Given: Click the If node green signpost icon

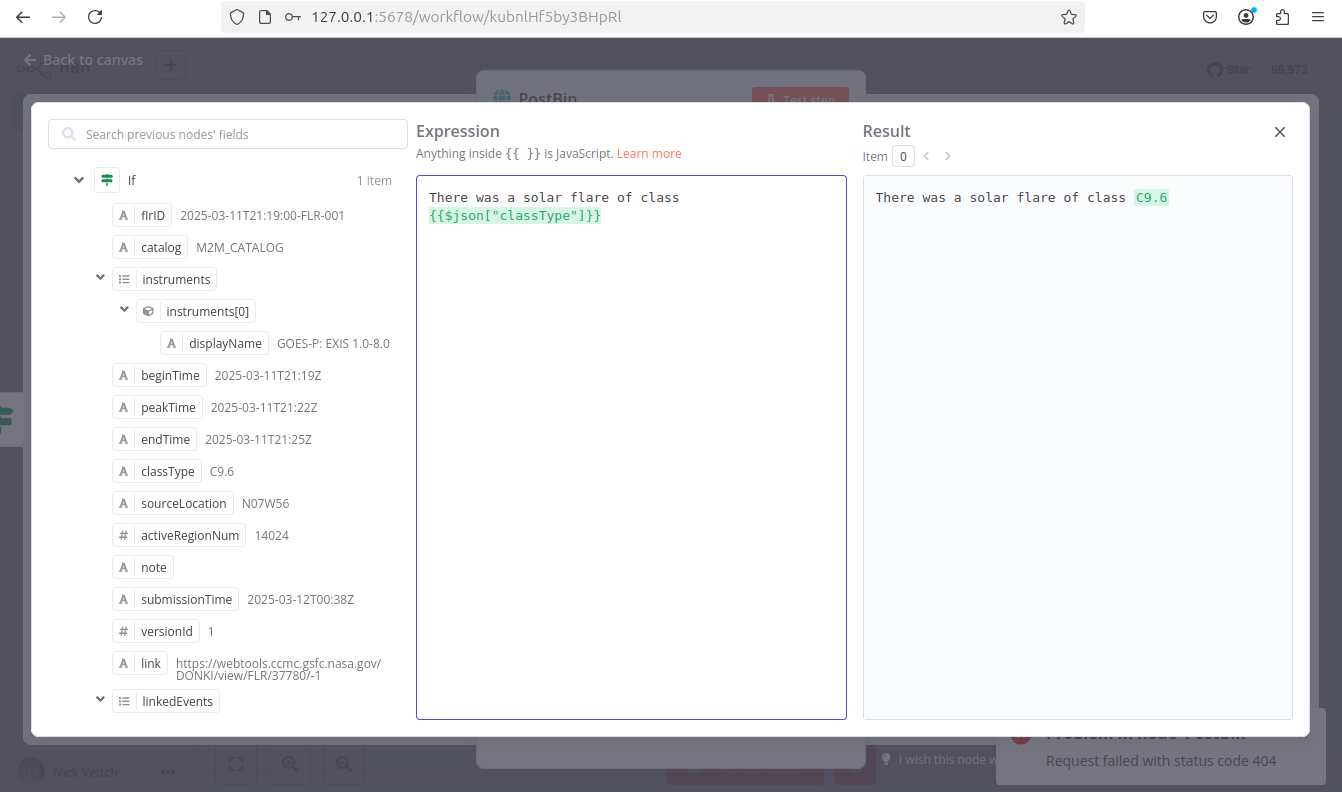Looking at the screenshot, I should click(107, 181).
